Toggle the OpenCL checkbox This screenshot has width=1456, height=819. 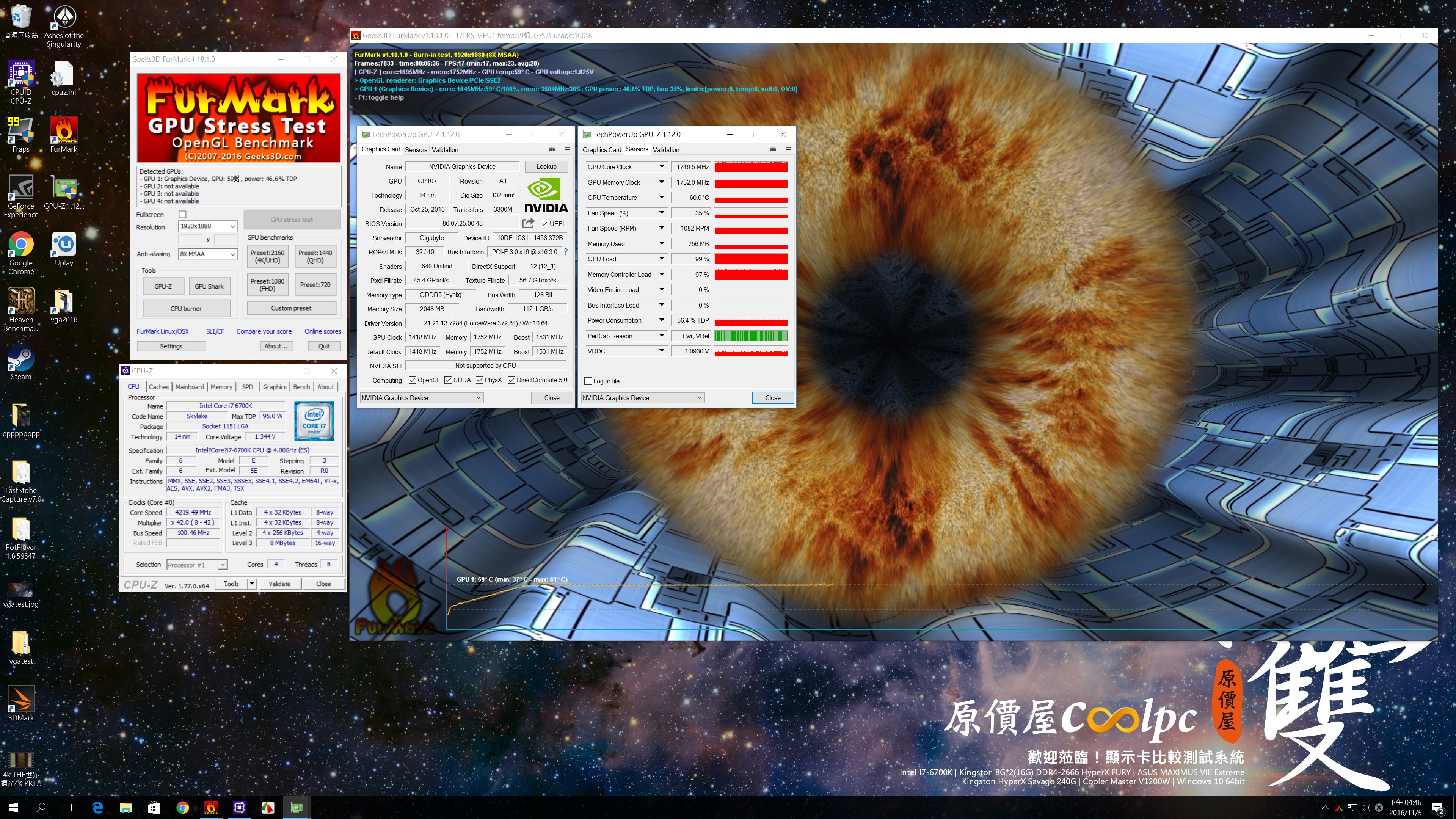(x=412, y=380)
